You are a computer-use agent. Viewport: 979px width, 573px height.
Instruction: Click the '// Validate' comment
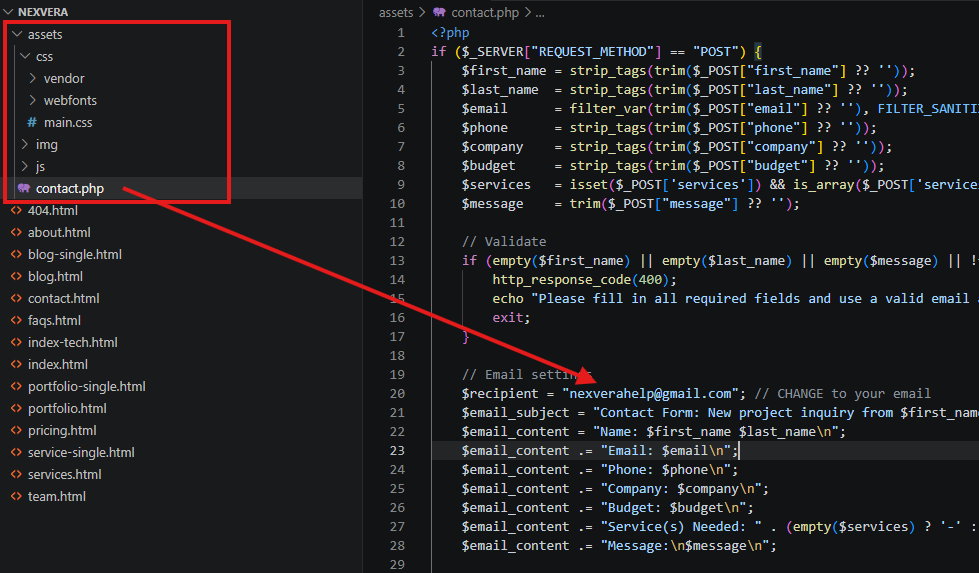tap(504, 242)
